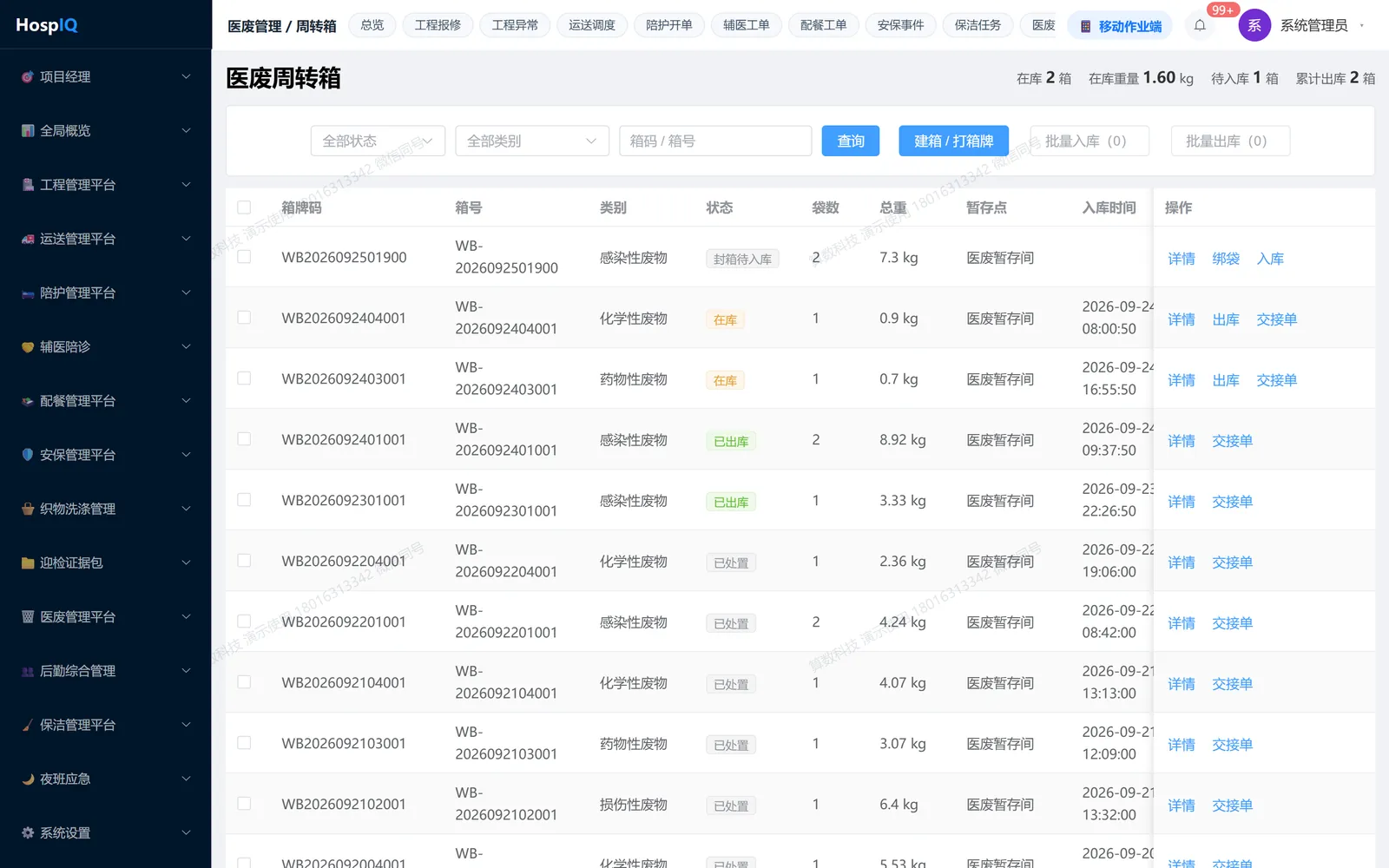The height and width of the screenshot is (868, 1389).
Task: Click the 全局概览 sidebar icon
Action: (28, 131)
